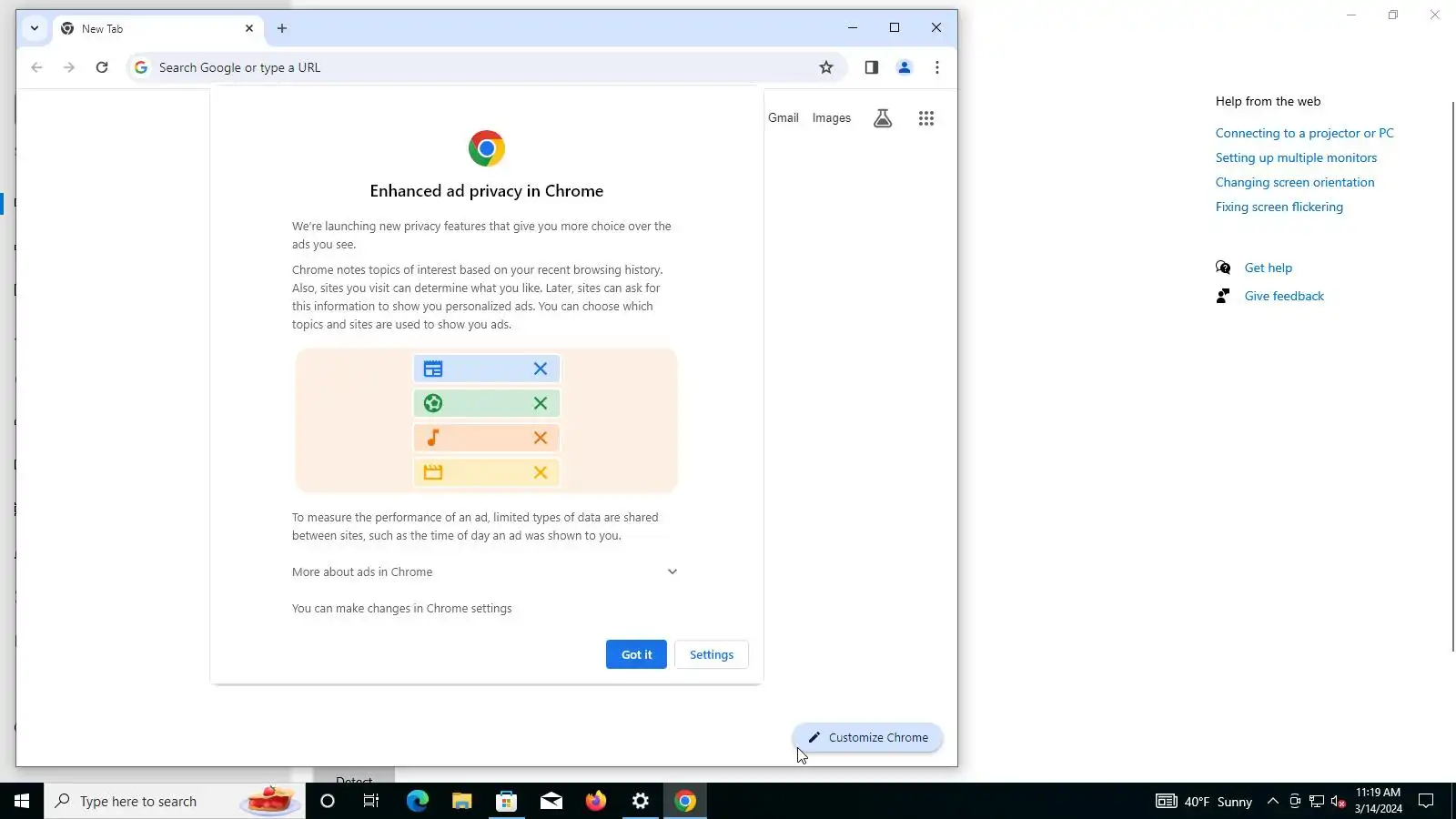Close the New Tab tab
The width and height of the screenshot is (1456, 819).
(249, 28)
